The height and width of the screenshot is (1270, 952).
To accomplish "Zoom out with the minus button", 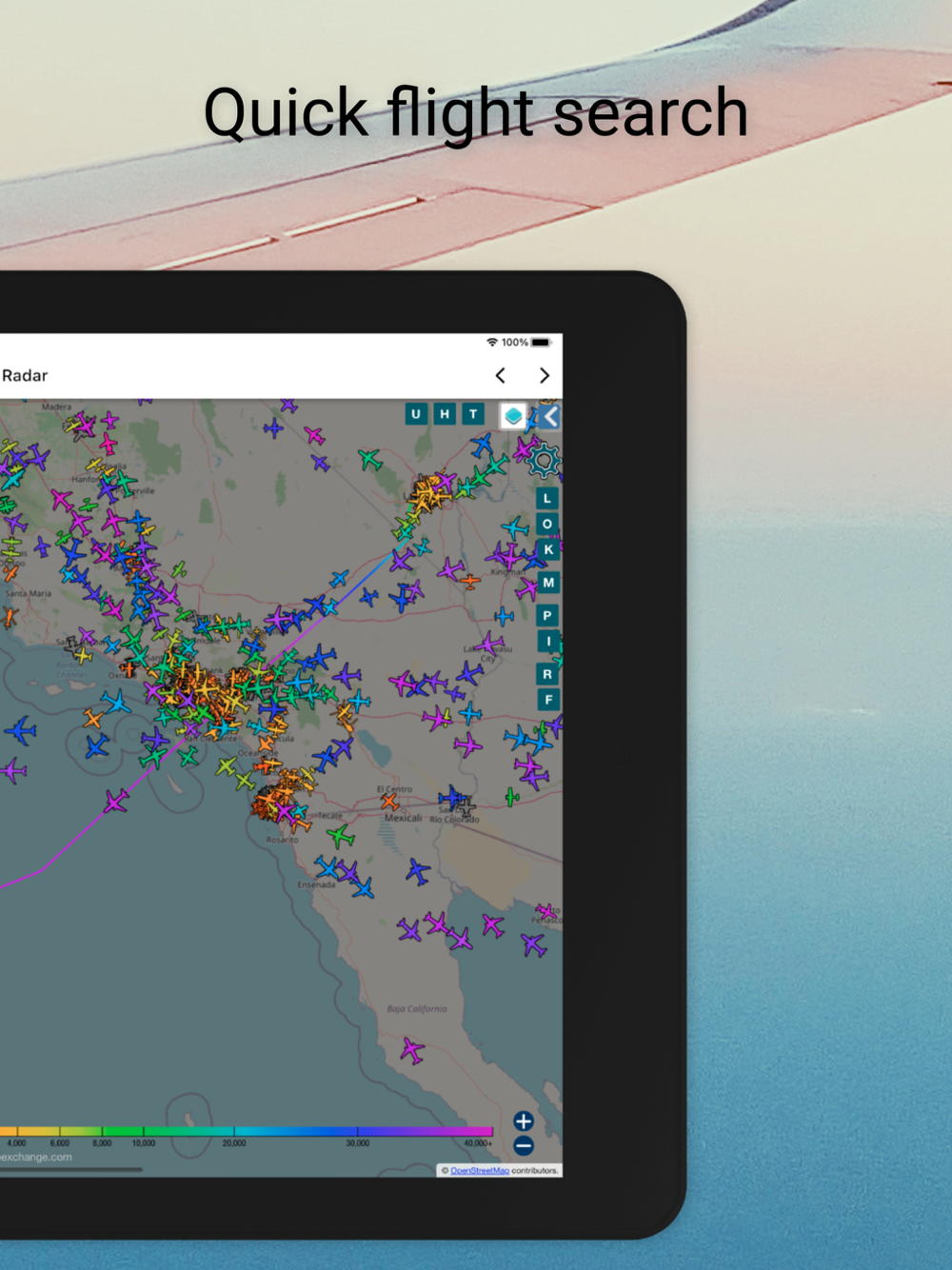I will [524, 1146].
